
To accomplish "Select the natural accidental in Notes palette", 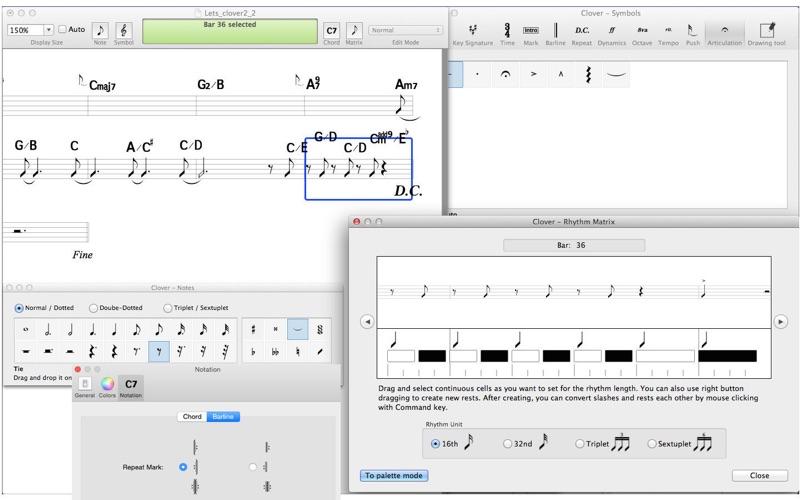I will [297, 352].
